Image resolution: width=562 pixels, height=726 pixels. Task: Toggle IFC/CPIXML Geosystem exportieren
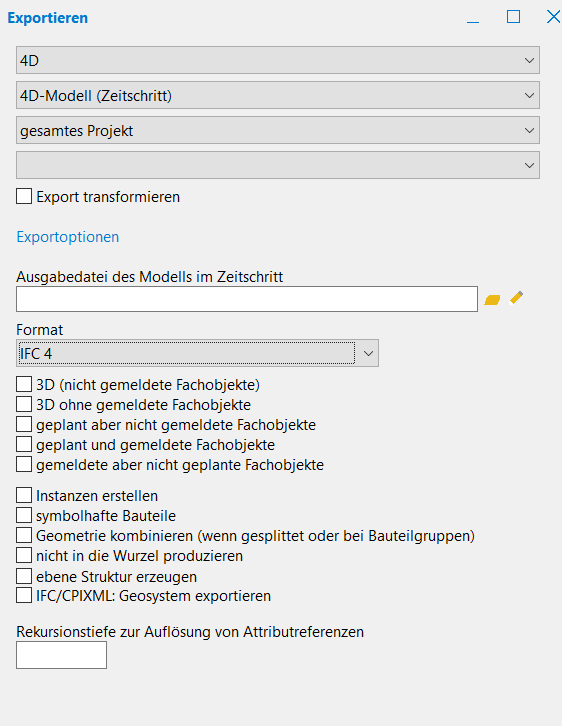point(24,595)
